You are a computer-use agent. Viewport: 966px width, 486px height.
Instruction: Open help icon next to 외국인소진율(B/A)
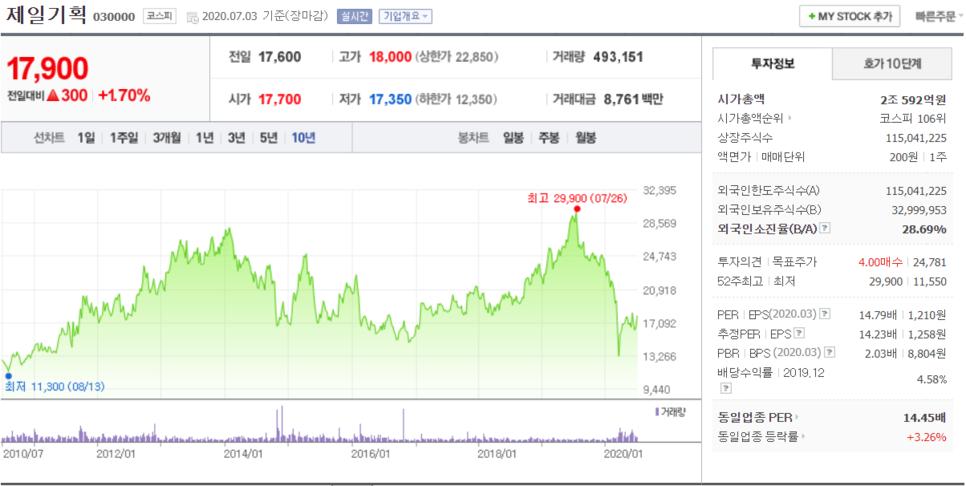826,229
